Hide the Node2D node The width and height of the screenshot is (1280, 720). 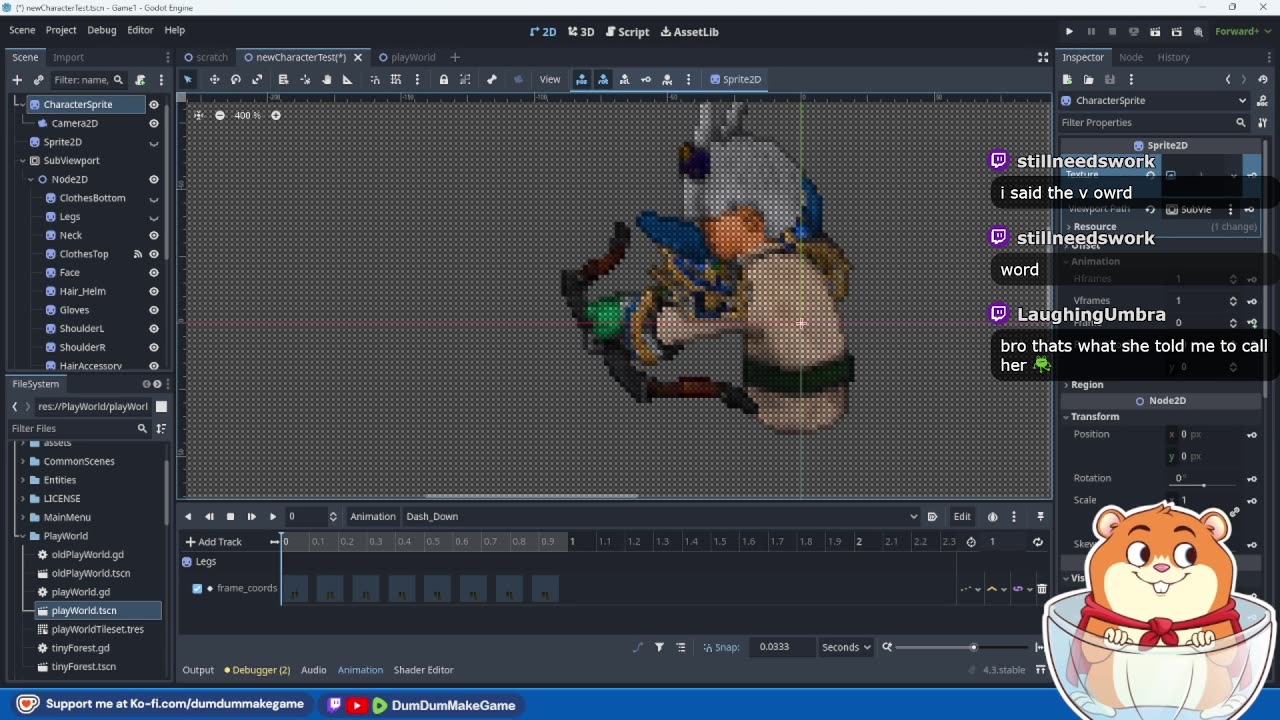pos(154,179)
